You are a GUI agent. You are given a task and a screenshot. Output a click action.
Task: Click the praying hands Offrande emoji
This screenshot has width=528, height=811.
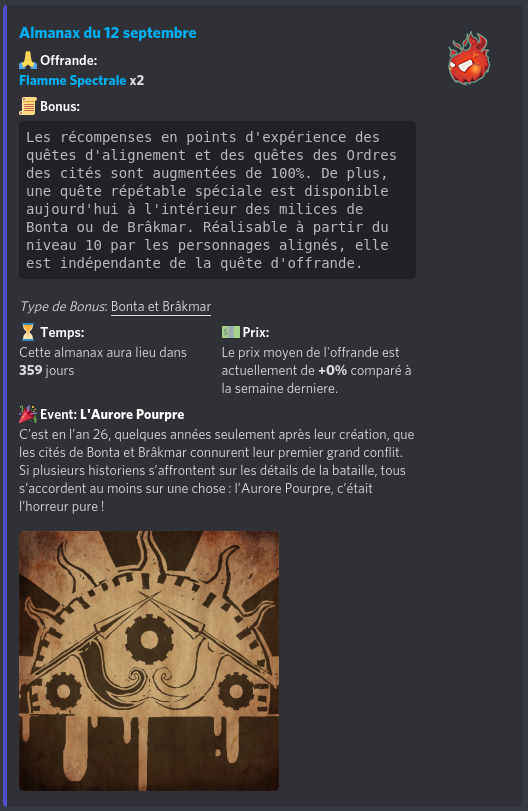[28, 61]
